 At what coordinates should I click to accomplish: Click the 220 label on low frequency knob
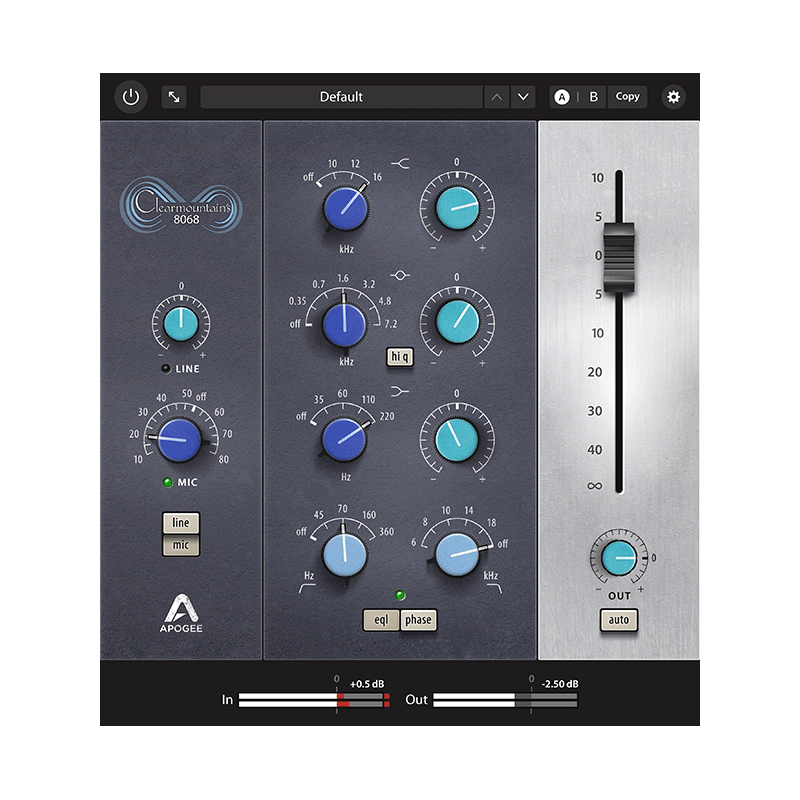(387, 416)
